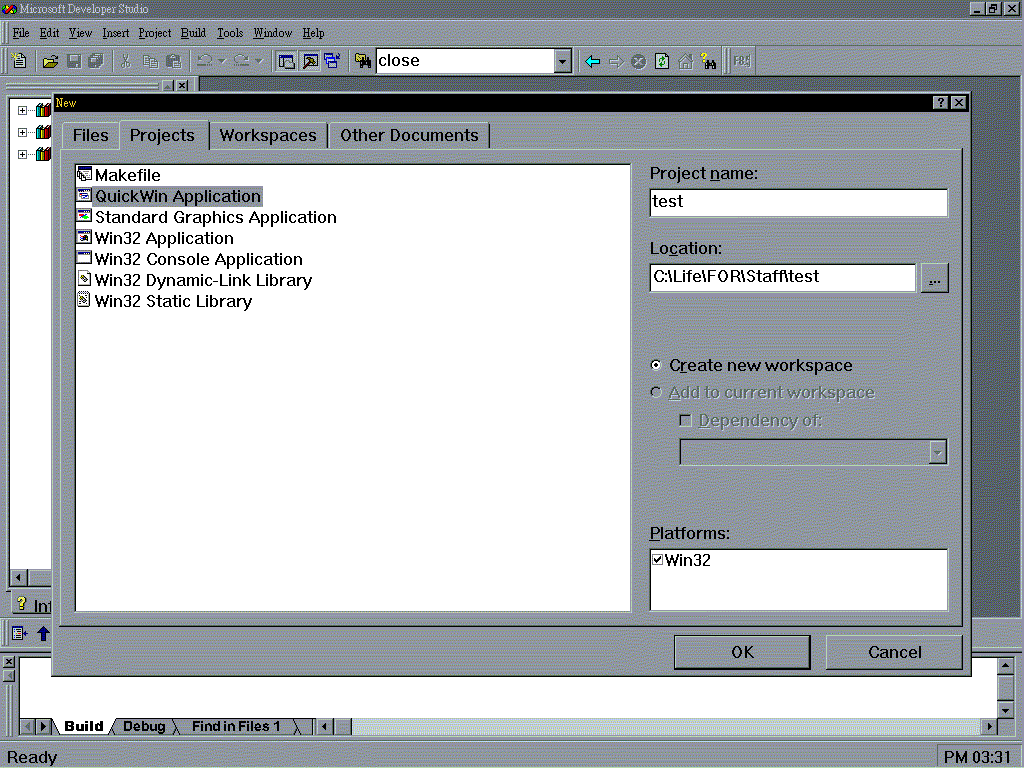Expand the bottom book node in workspace tree
Image resolution: width=1024 pixels, height=768 pixels.
22,155
